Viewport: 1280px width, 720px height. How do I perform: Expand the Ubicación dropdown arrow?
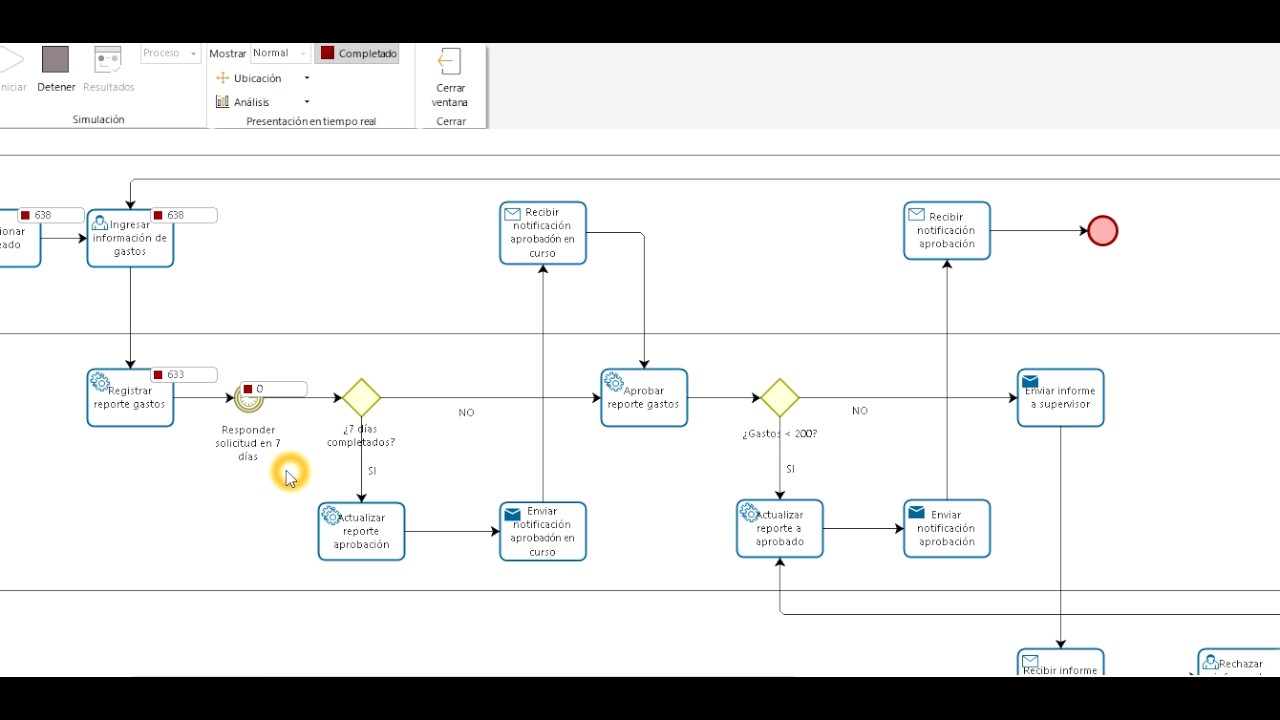(307, 78)
